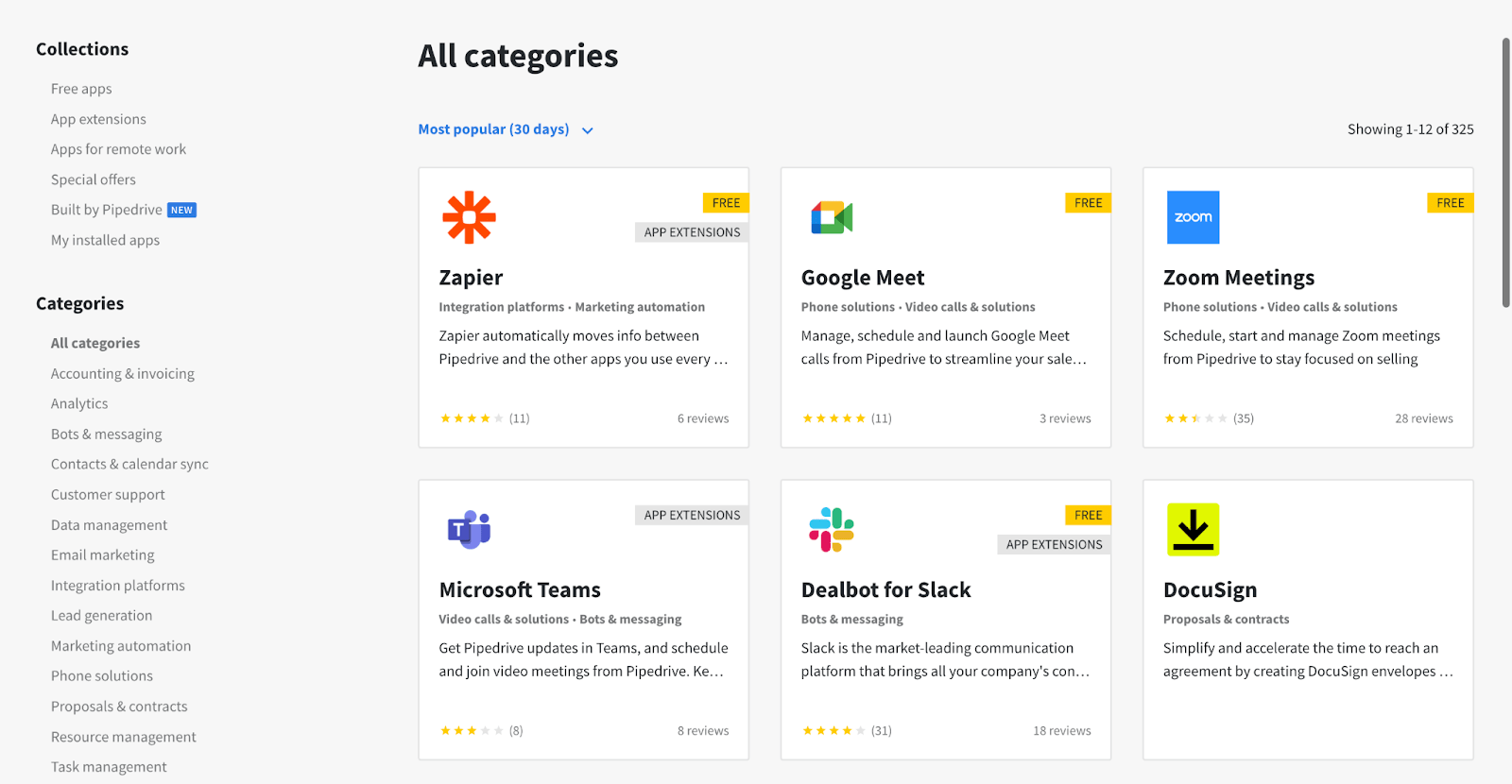Open the Zapier app via its logo icon
This screenshot has height=784, width=1512.
(470, 217)
